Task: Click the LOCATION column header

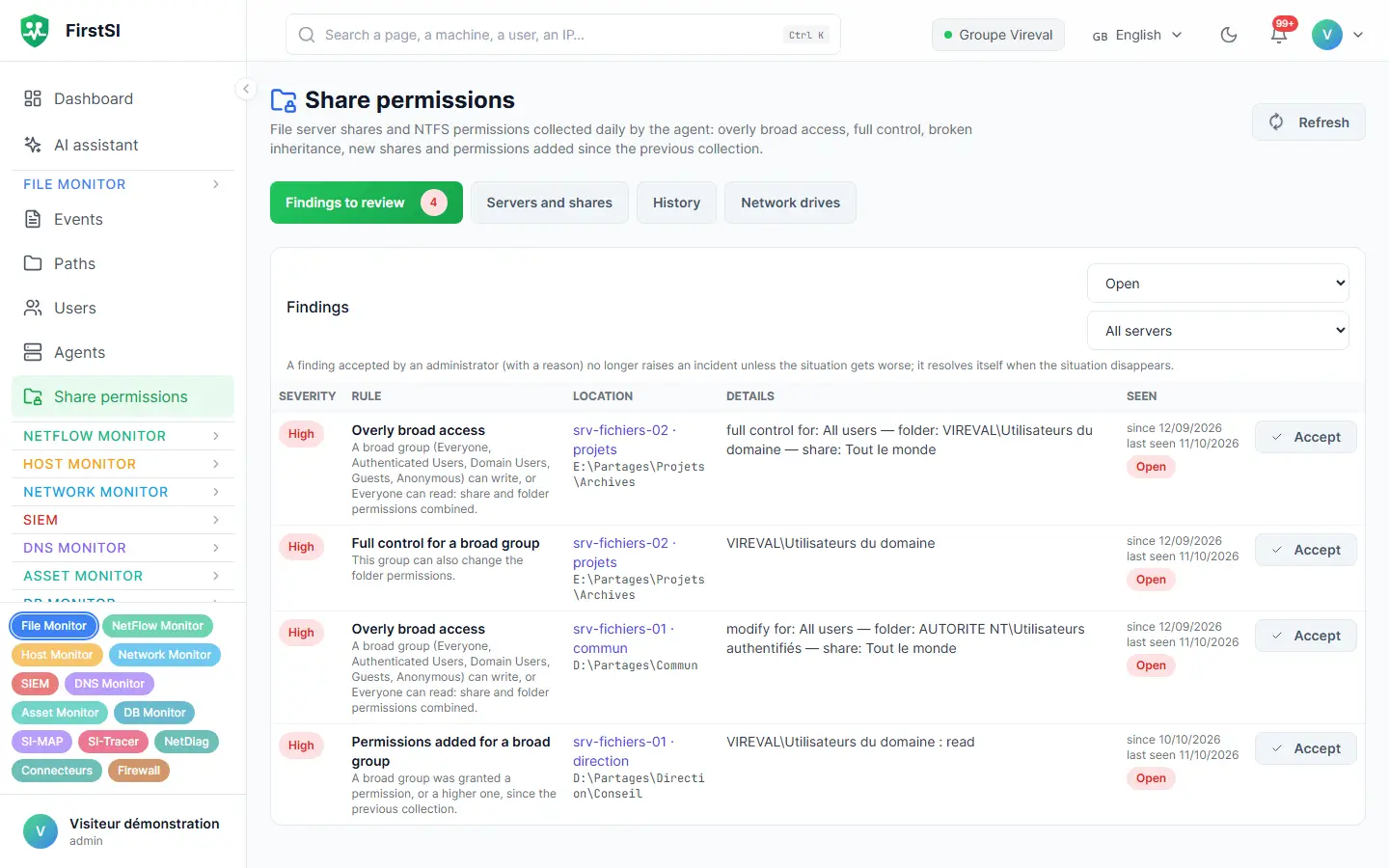Action: click(x=603, y=396)
